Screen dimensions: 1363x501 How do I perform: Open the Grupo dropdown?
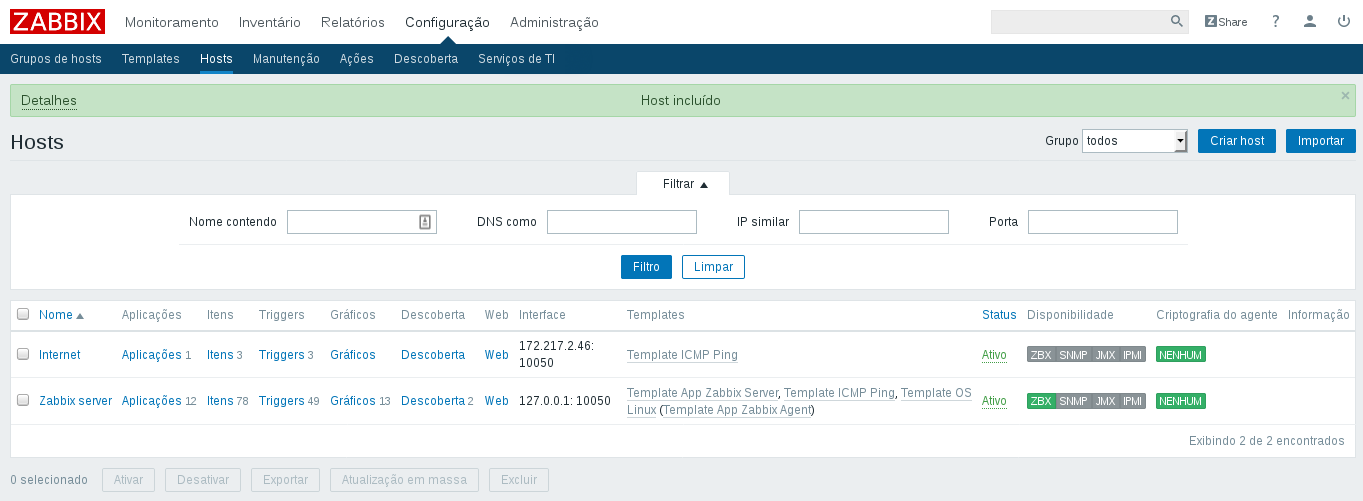1134,141
